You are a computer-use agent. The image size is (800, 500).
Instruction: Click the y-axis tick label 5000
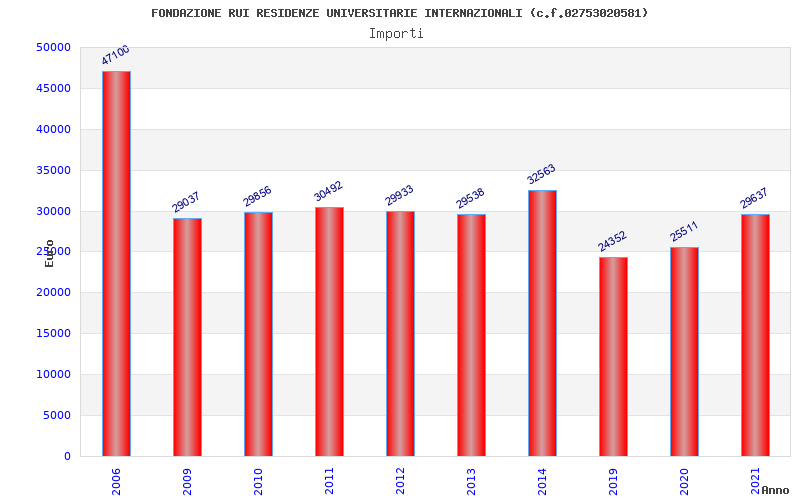coord(57,415)
